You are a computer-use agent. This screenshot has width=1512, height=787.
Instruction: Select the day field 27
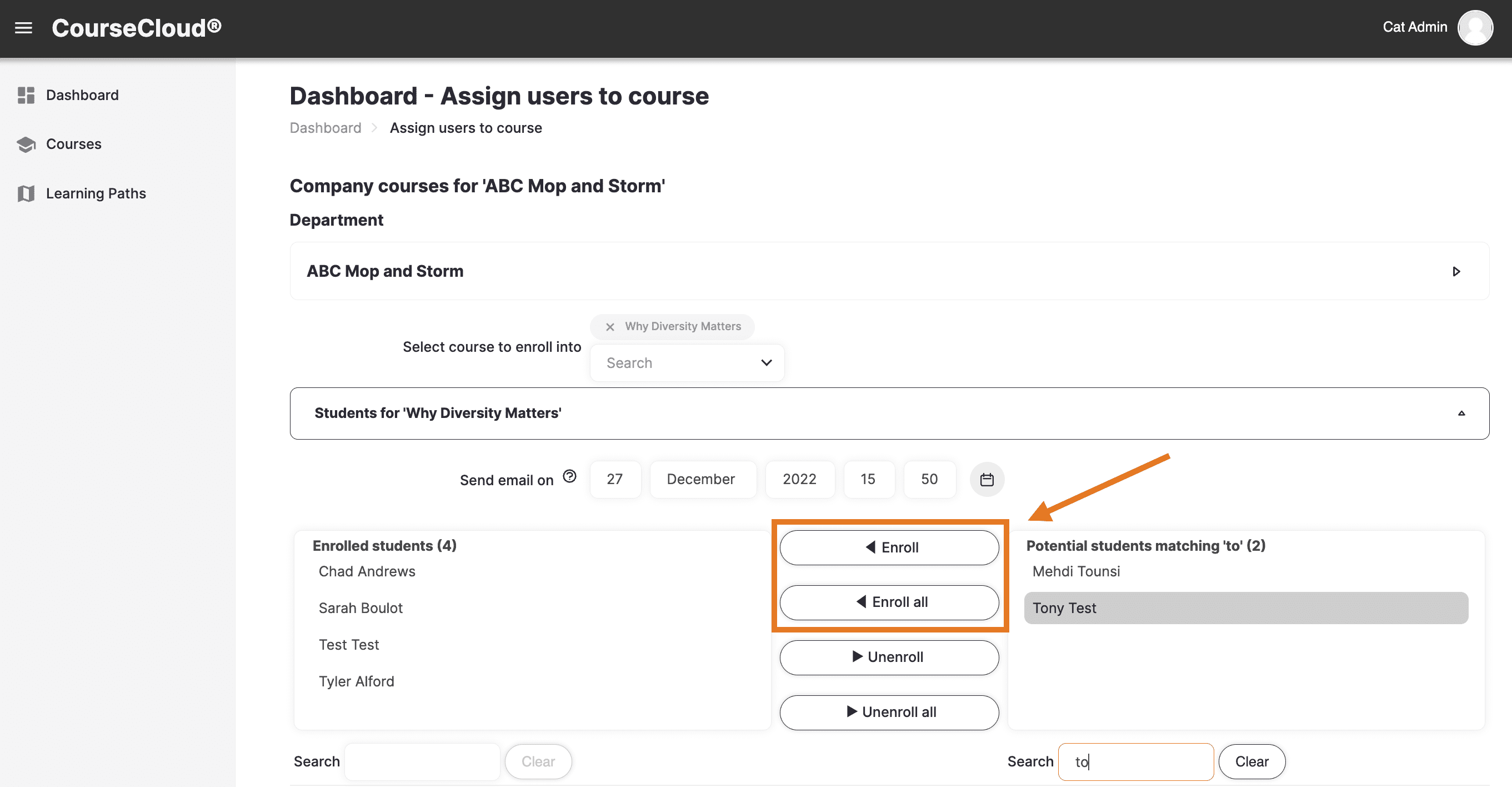[615, 479]
